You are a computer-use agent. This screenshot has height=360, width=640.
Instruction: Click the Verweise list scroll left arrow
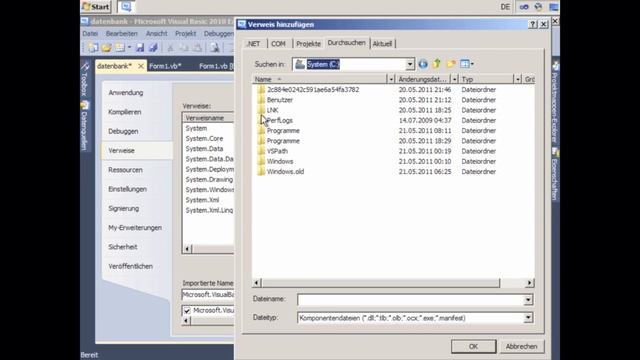(187, 249)
